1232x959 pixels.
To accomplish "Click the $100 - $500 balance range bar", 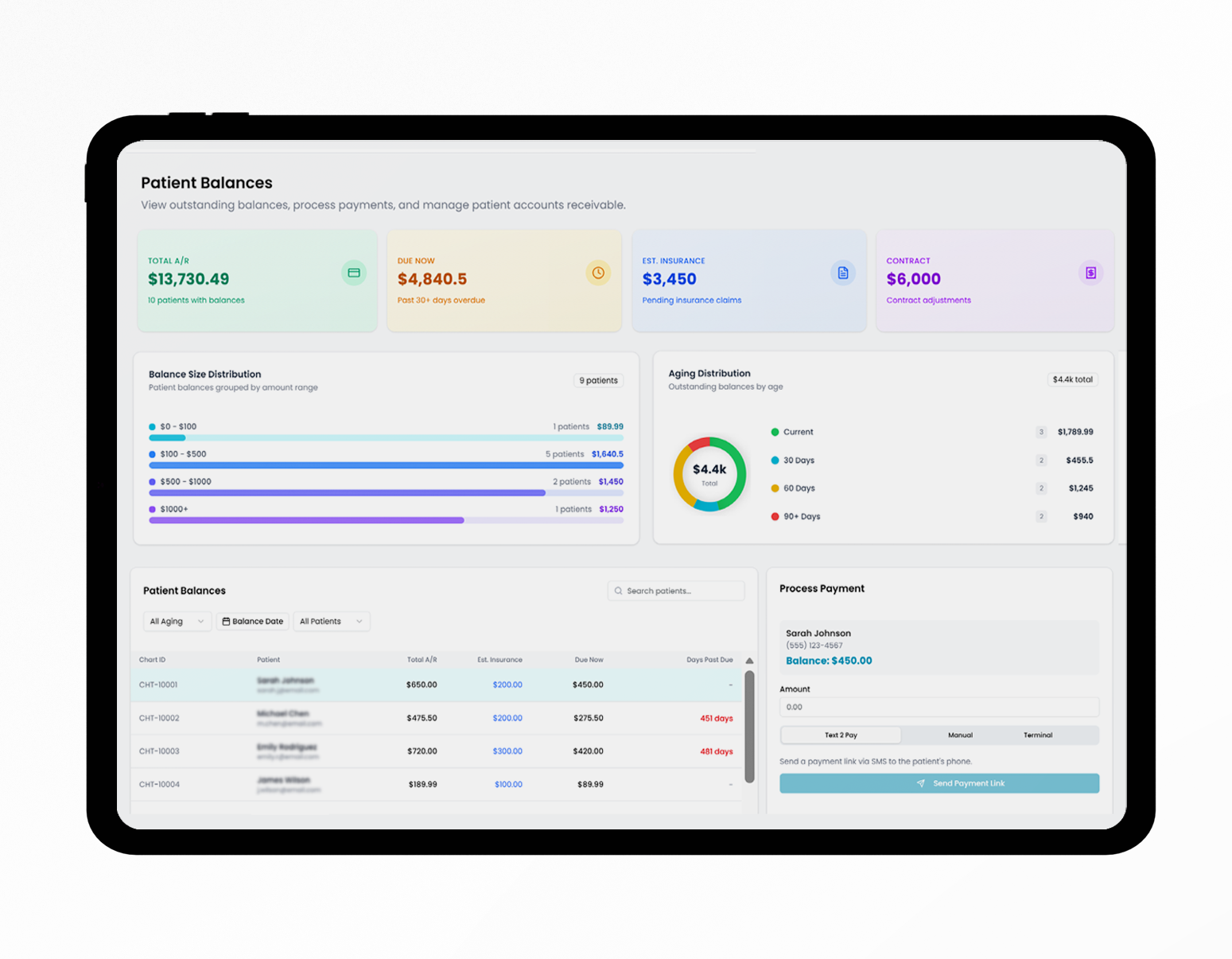I will (386, 465).
